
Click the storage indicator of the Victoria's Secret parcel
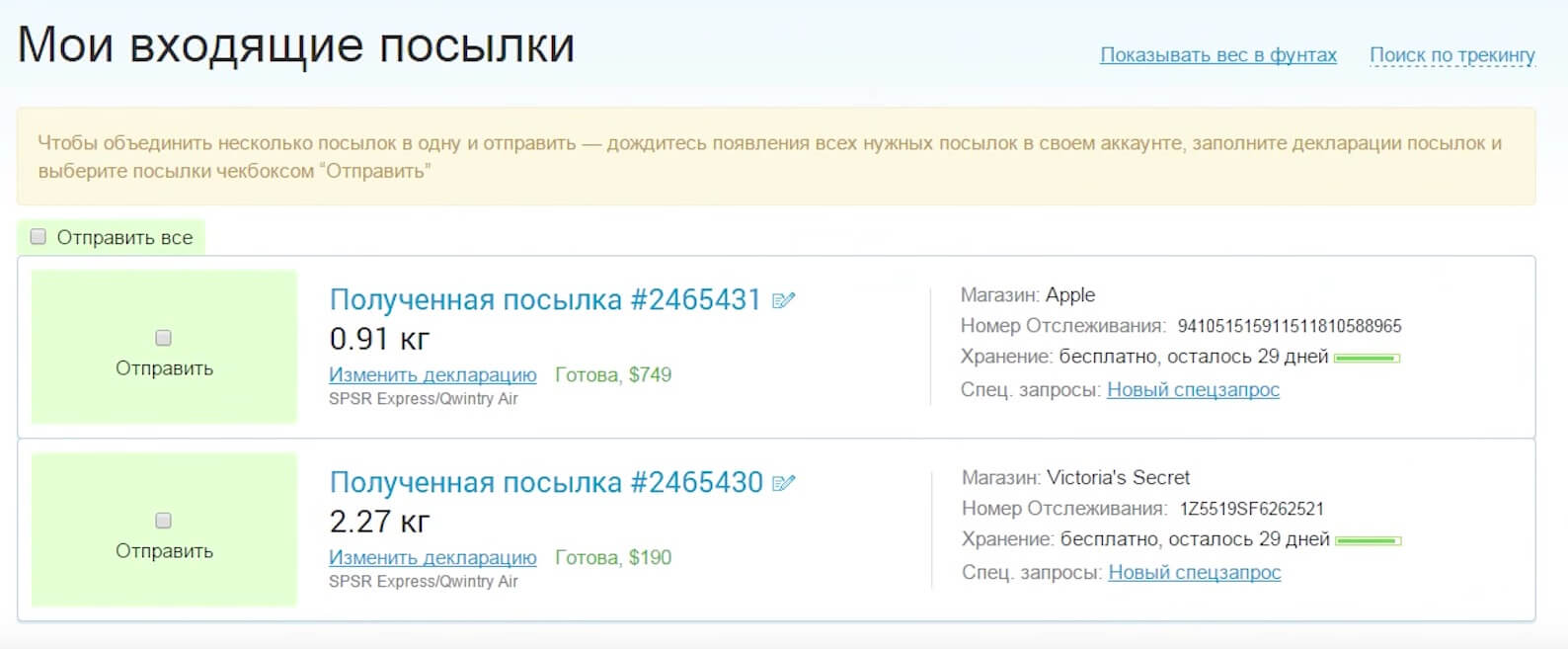coord(1370,539)
